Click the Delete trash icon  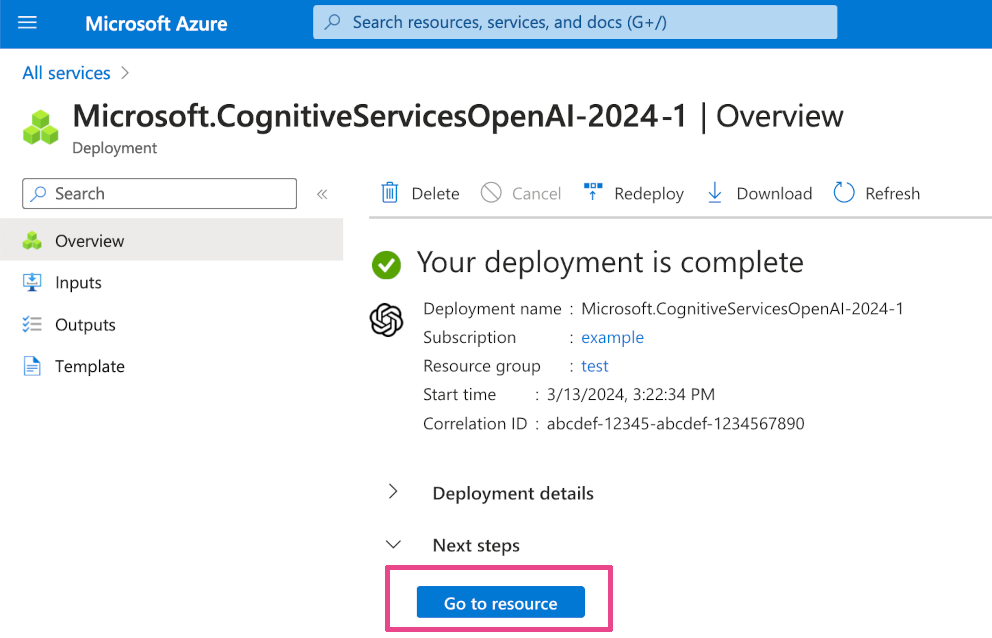click(390, 193)
